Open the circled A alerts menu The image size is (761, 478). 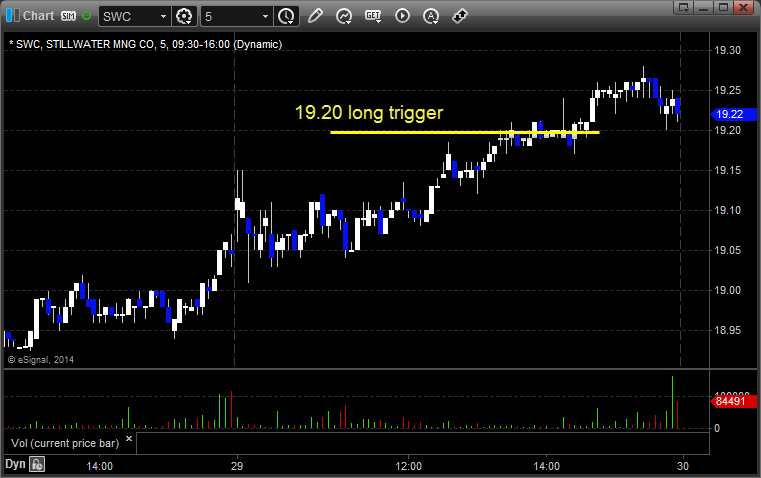(431, 16)
